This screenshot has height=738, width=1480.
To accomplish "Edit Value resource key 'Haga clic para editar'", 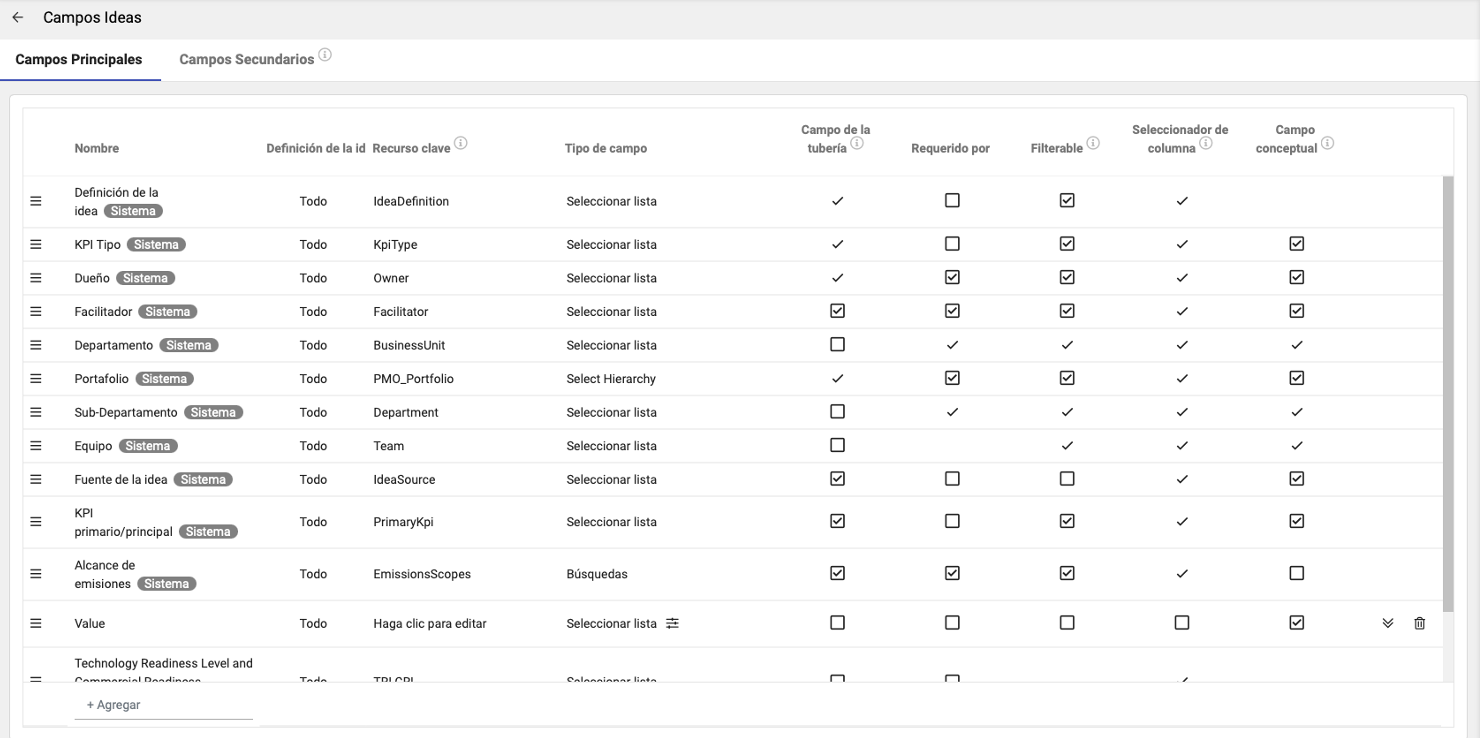I will (x=430, y=623).
